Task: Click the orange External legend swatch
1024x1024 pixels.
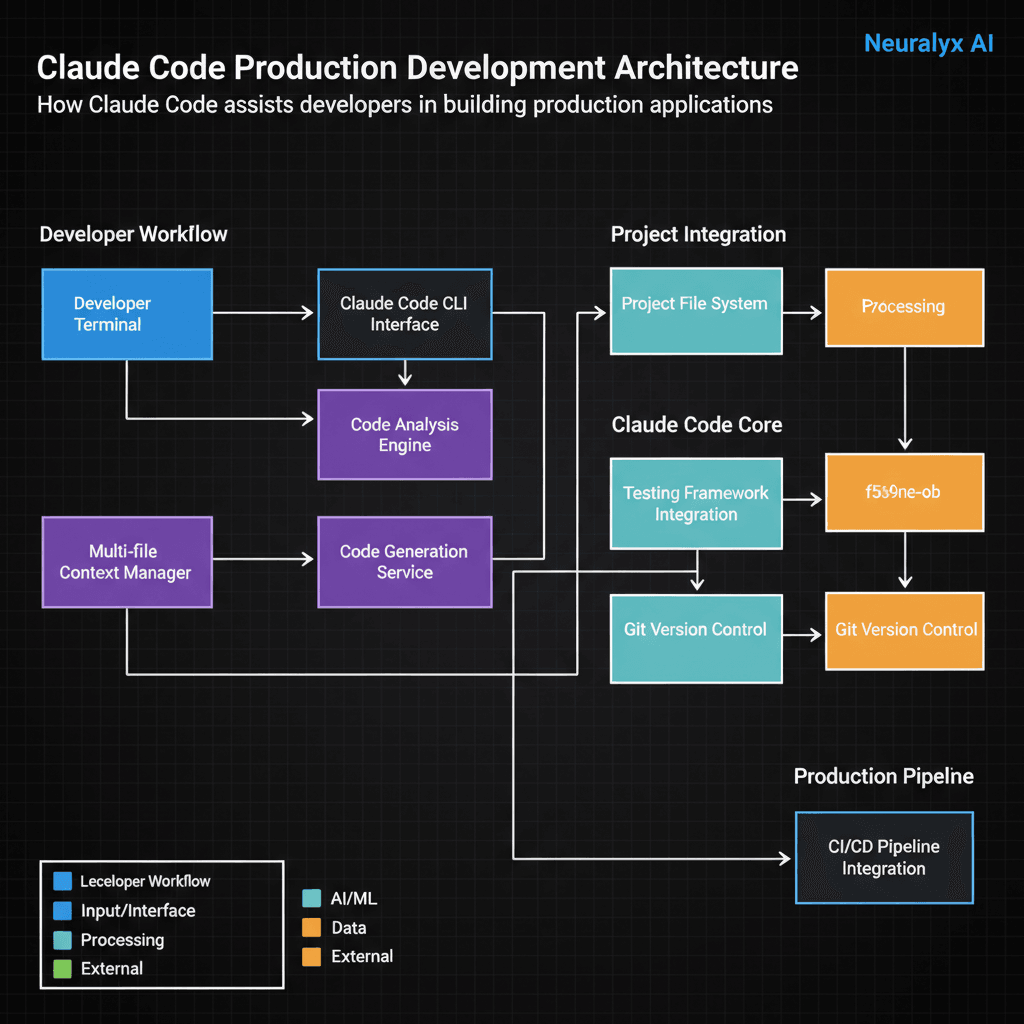Action: tap(312, 957)
